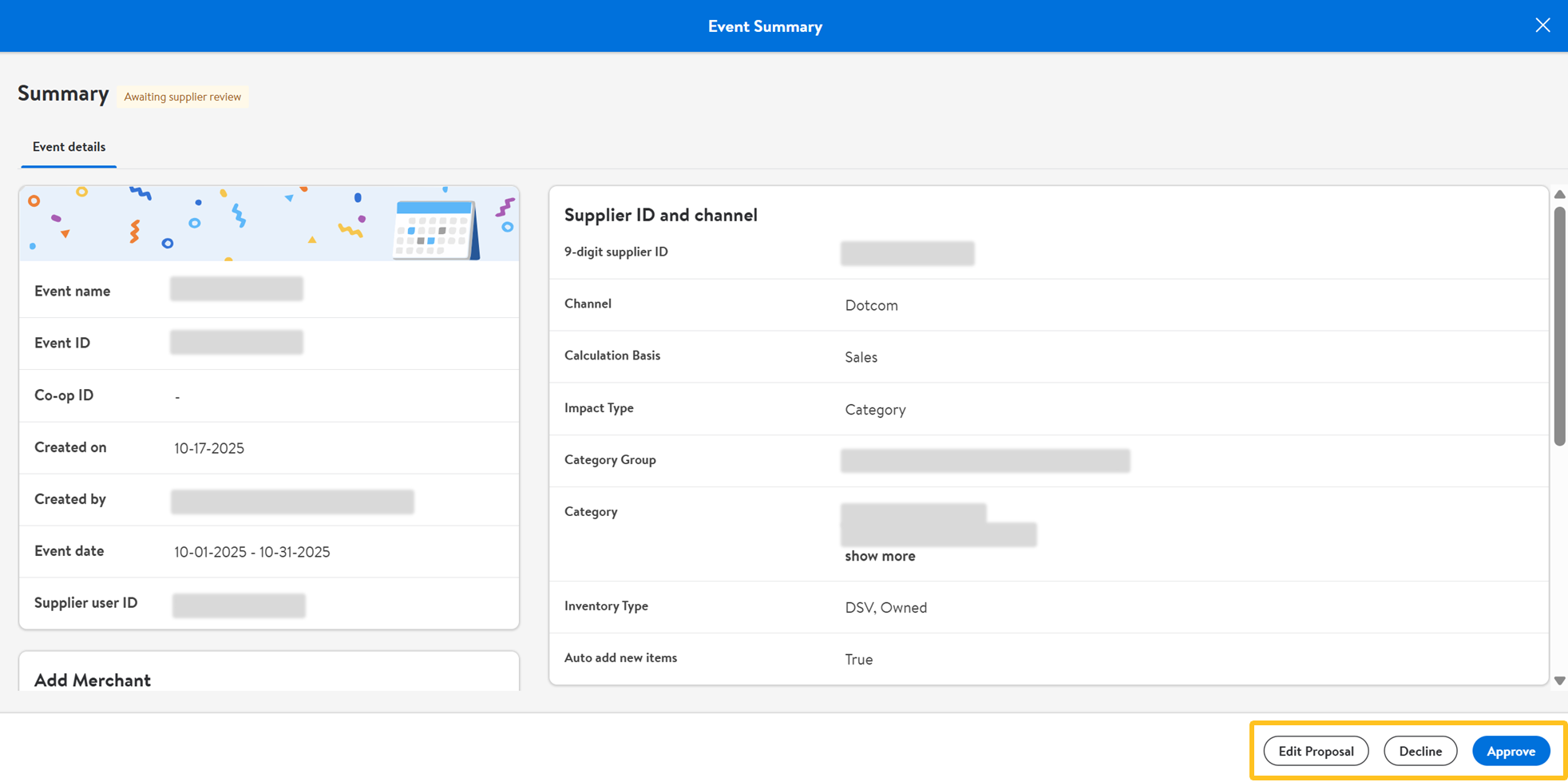Open Edit Proposal
The width and height of the screenshot is (1568, 782).
coord(1315,751)
